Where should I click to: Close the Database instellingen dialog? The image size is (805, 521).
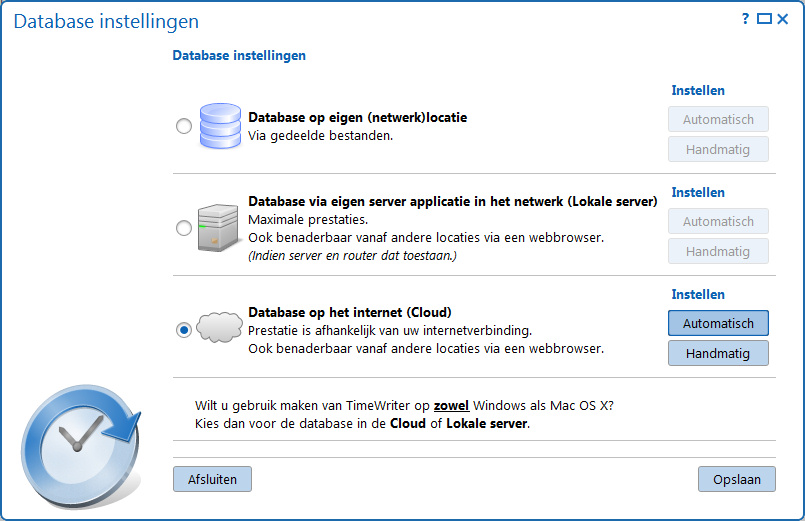coord(782,19)
